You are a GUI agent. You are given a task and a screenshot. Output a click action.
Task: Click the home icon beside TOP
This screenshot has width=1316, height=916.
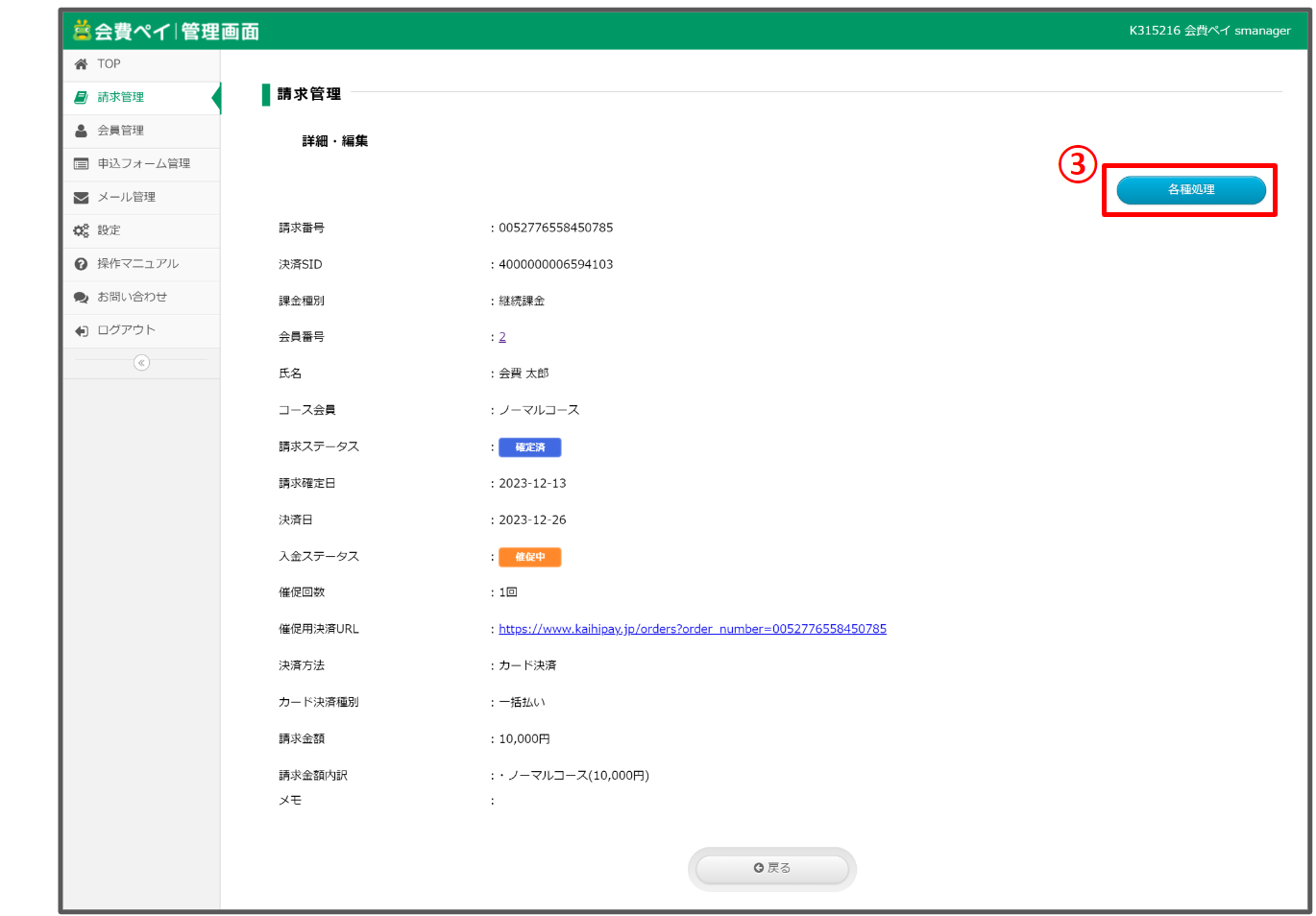click(82, 64)
